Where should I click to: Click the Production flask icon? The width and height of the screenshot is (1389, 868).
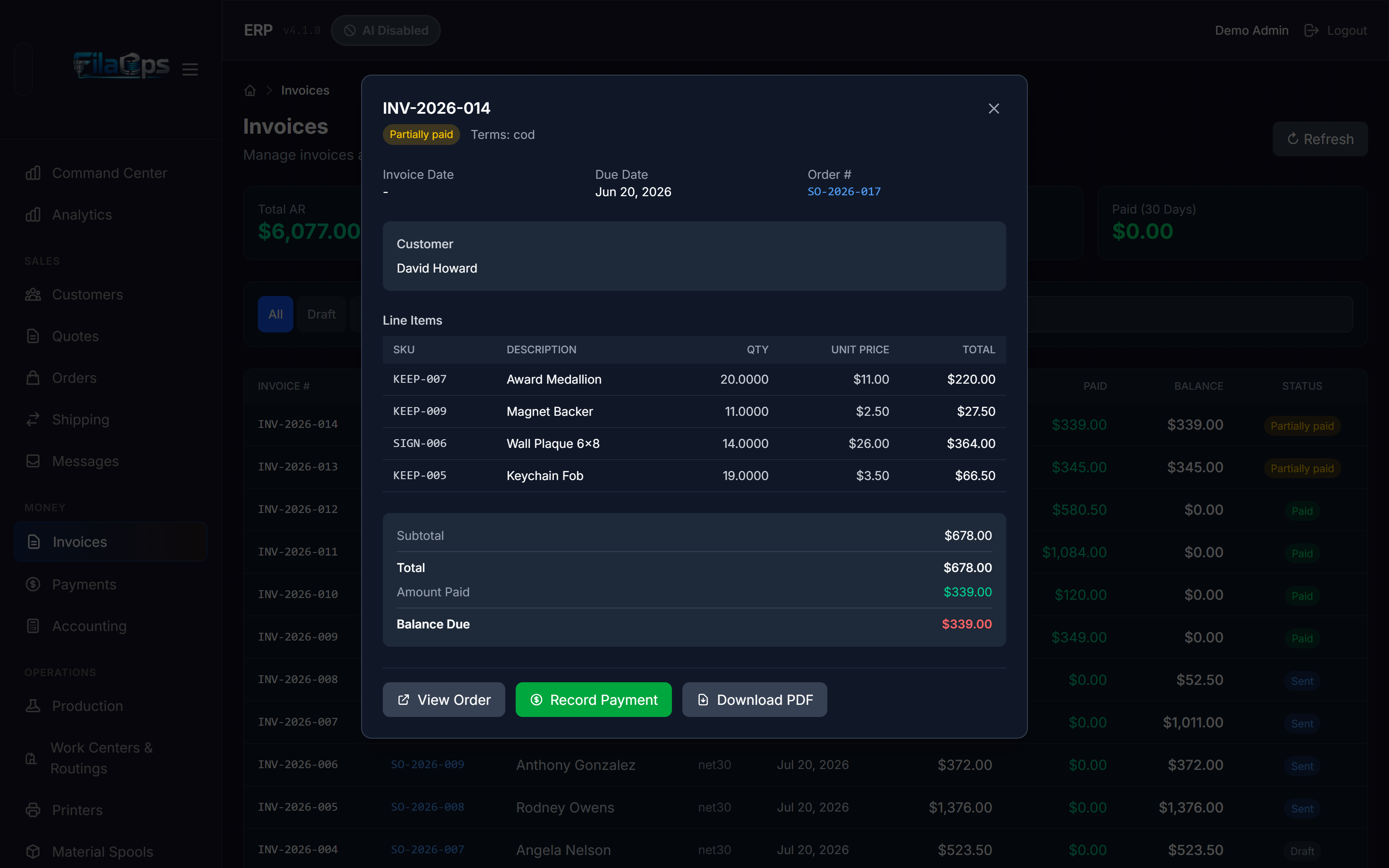[33, 706]
